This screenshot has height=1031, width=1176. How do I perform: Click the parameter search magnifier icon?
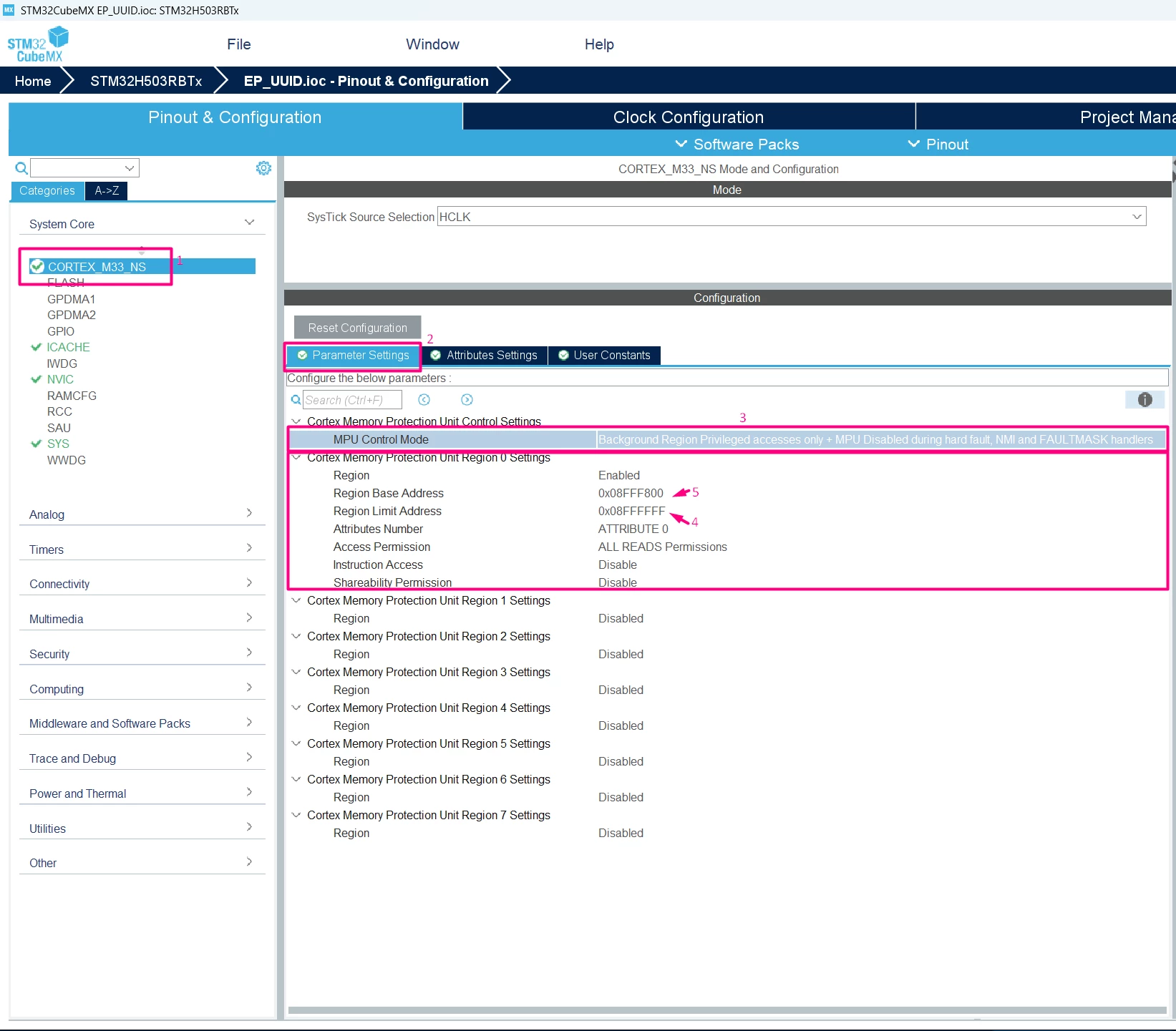coord(296,400)
